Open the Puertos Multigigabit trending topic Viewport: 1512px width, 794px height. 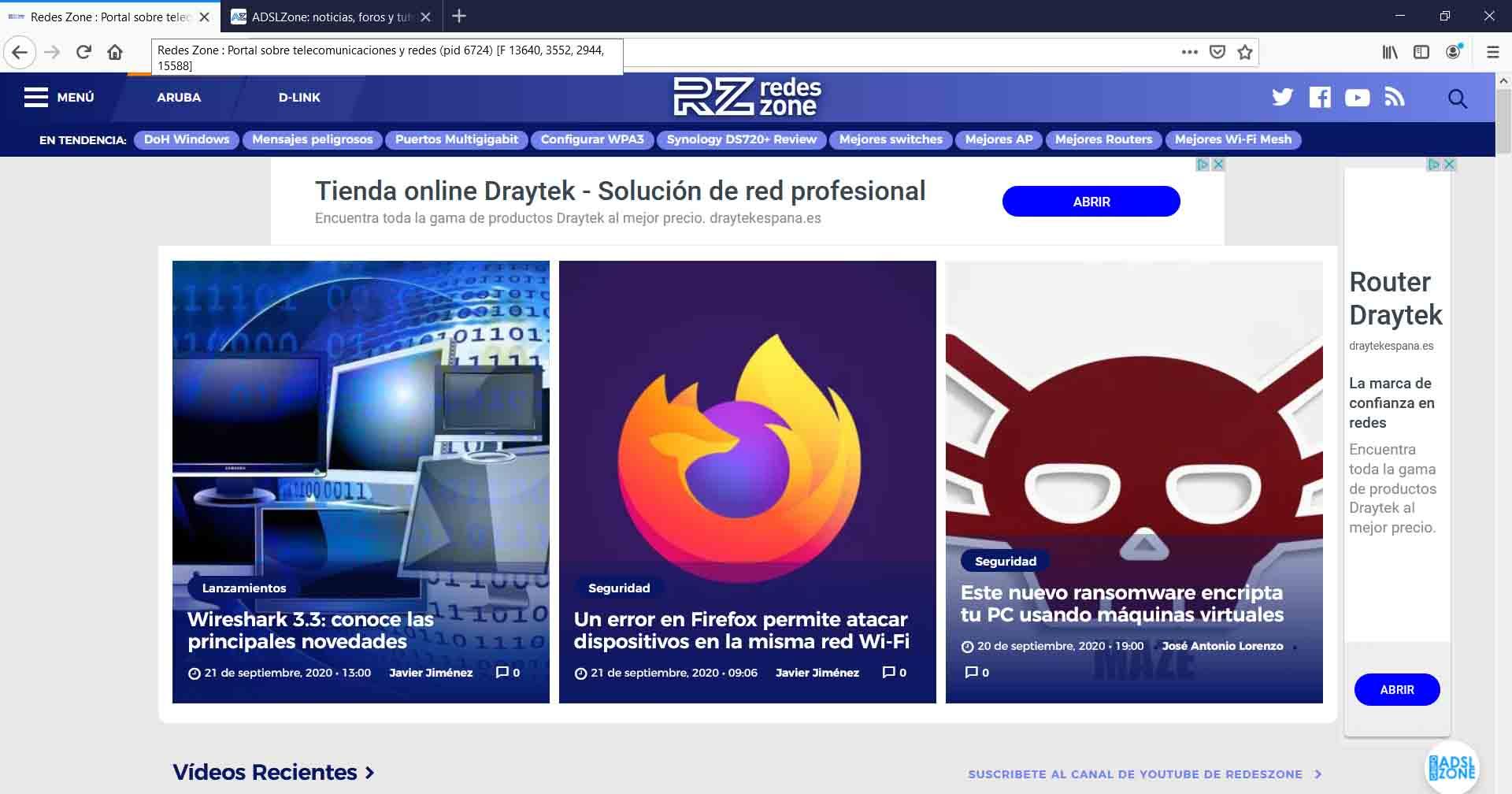coord(457,139)
